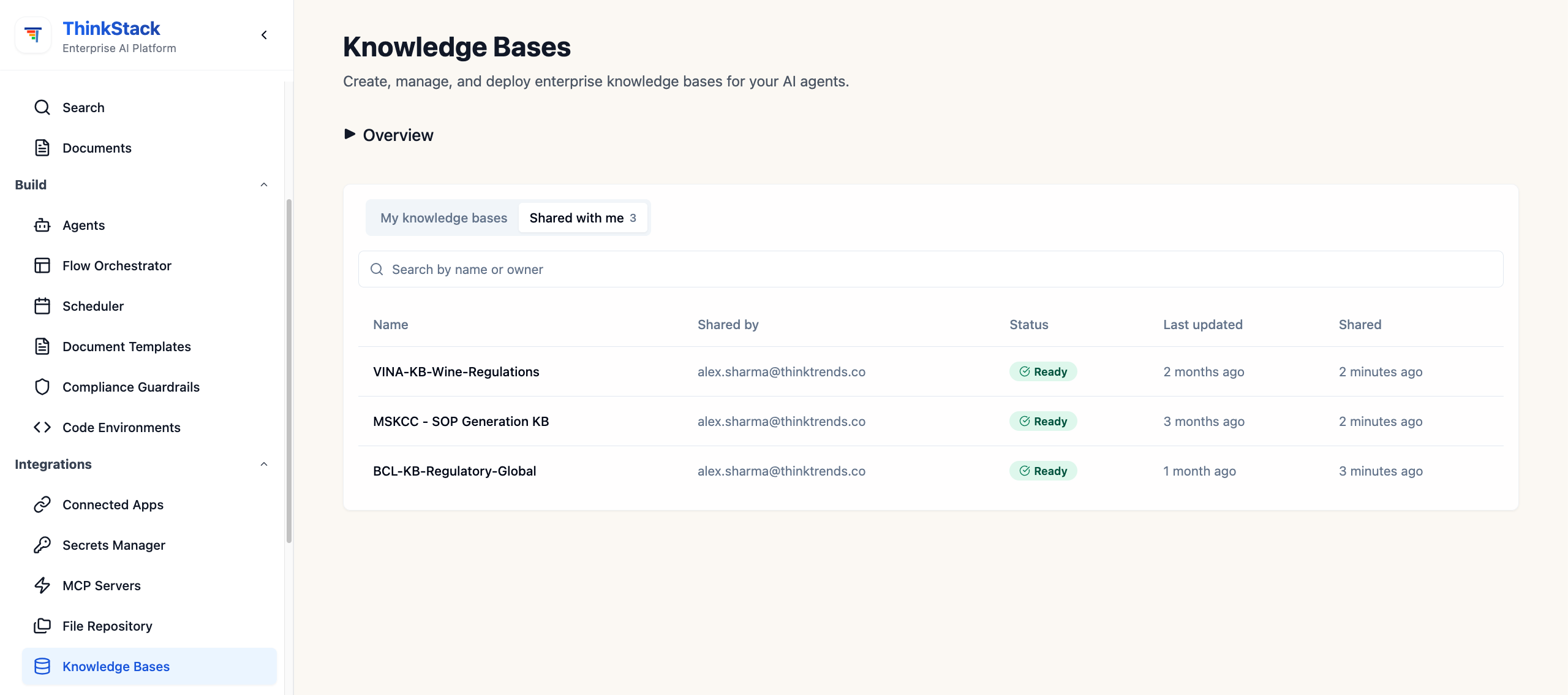Click the Flow Orchestrator layout icon
Viewport: 1568px width, 695px height.
42,265
